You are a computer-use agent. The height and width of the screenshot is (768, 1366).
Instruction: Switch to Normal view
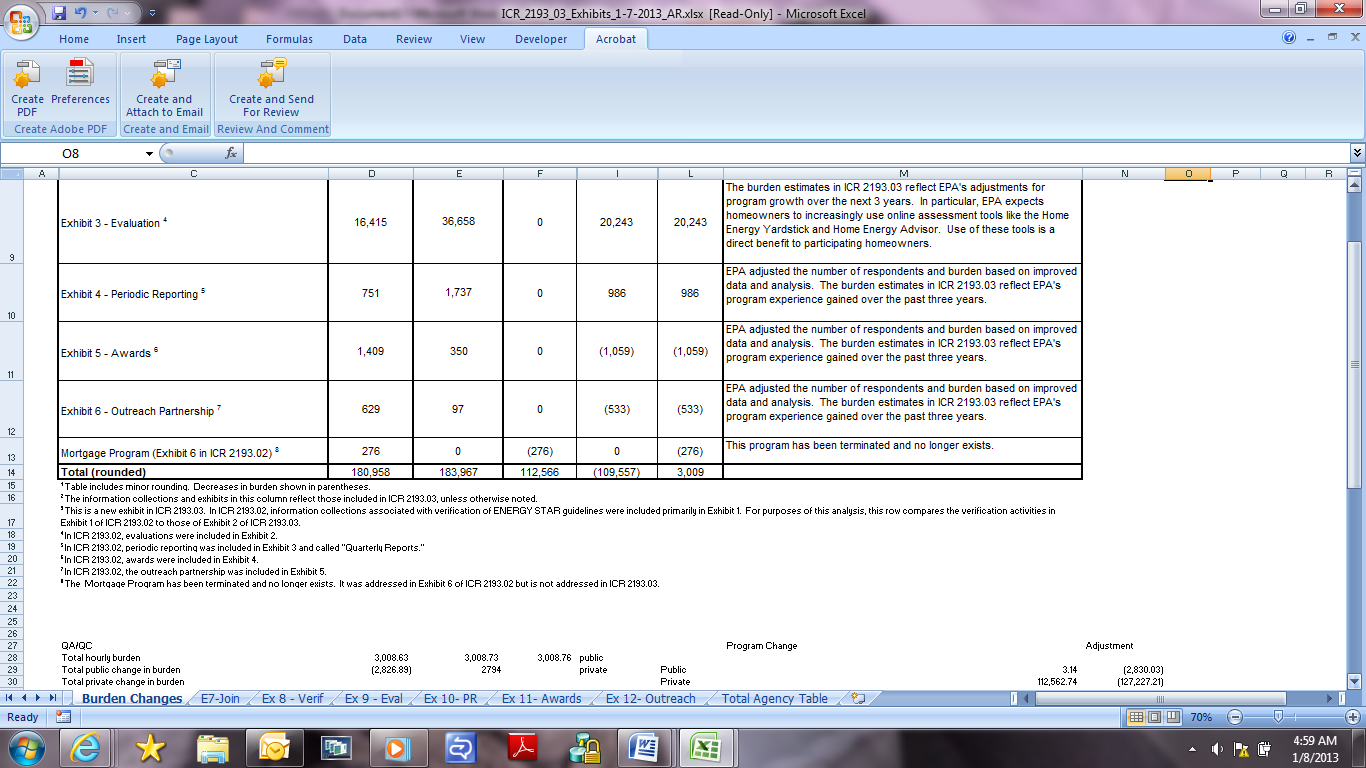pyautogui.click(x=1136, y=717)
